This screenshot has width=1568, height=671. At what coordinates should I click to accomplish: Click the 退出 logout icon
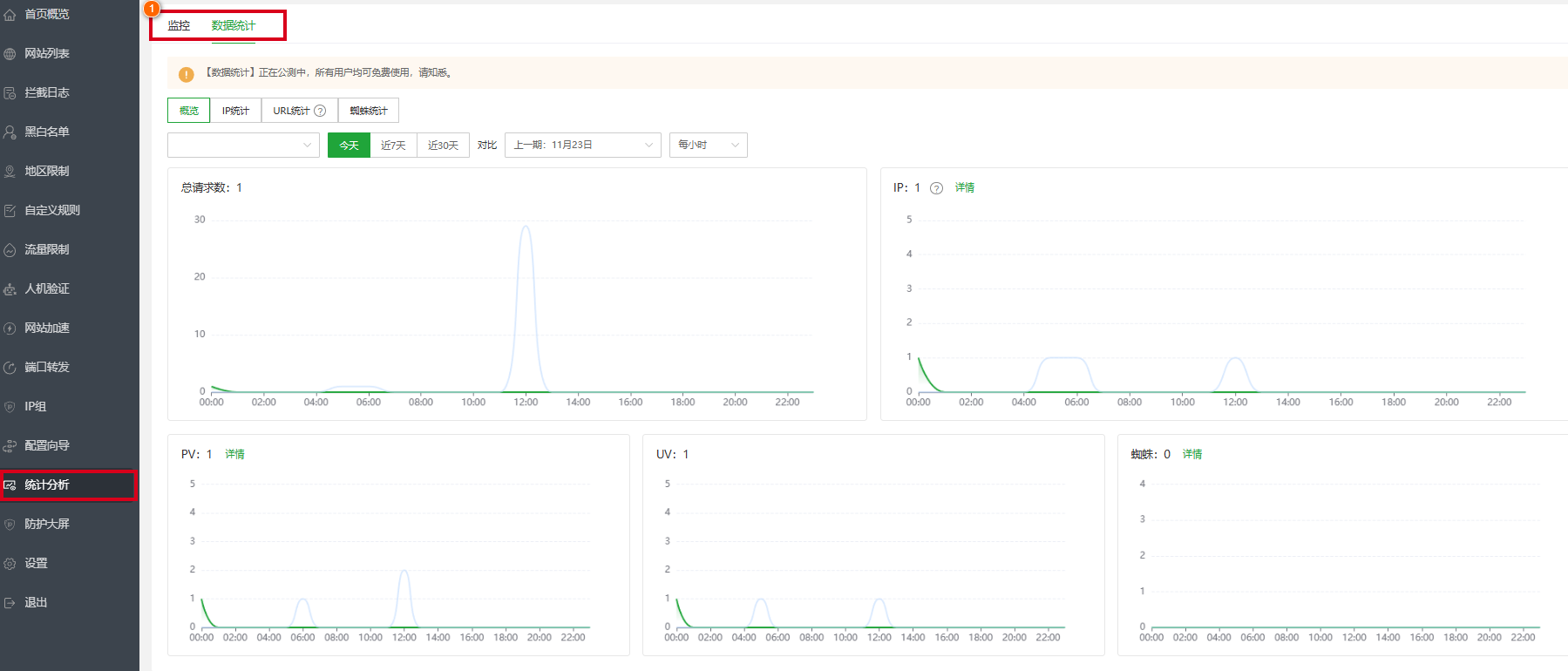coord(10,603)
